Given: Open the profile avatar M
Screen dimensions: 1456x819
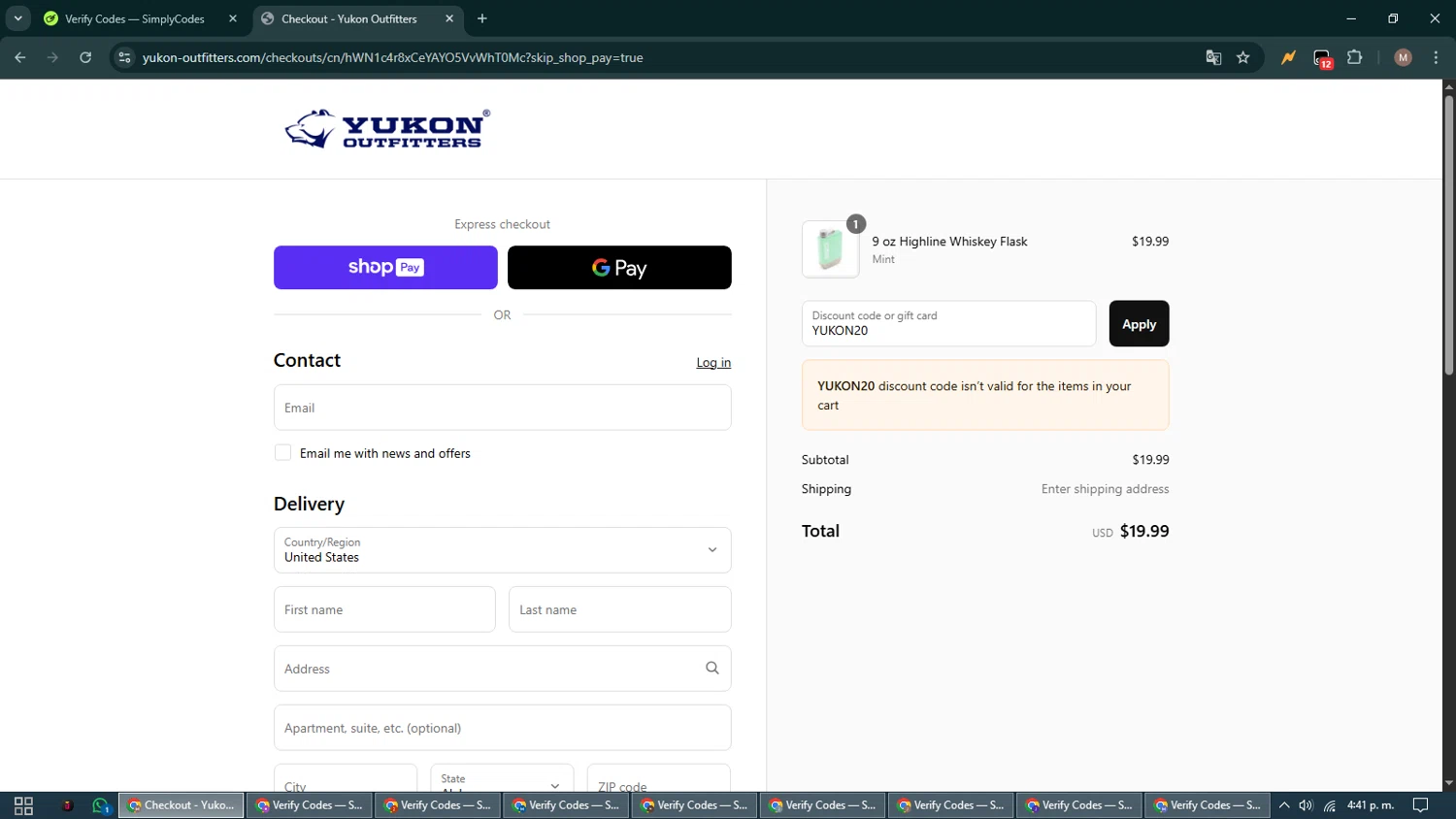Looking at the screenshot, I should click(x=1403, y=57).
